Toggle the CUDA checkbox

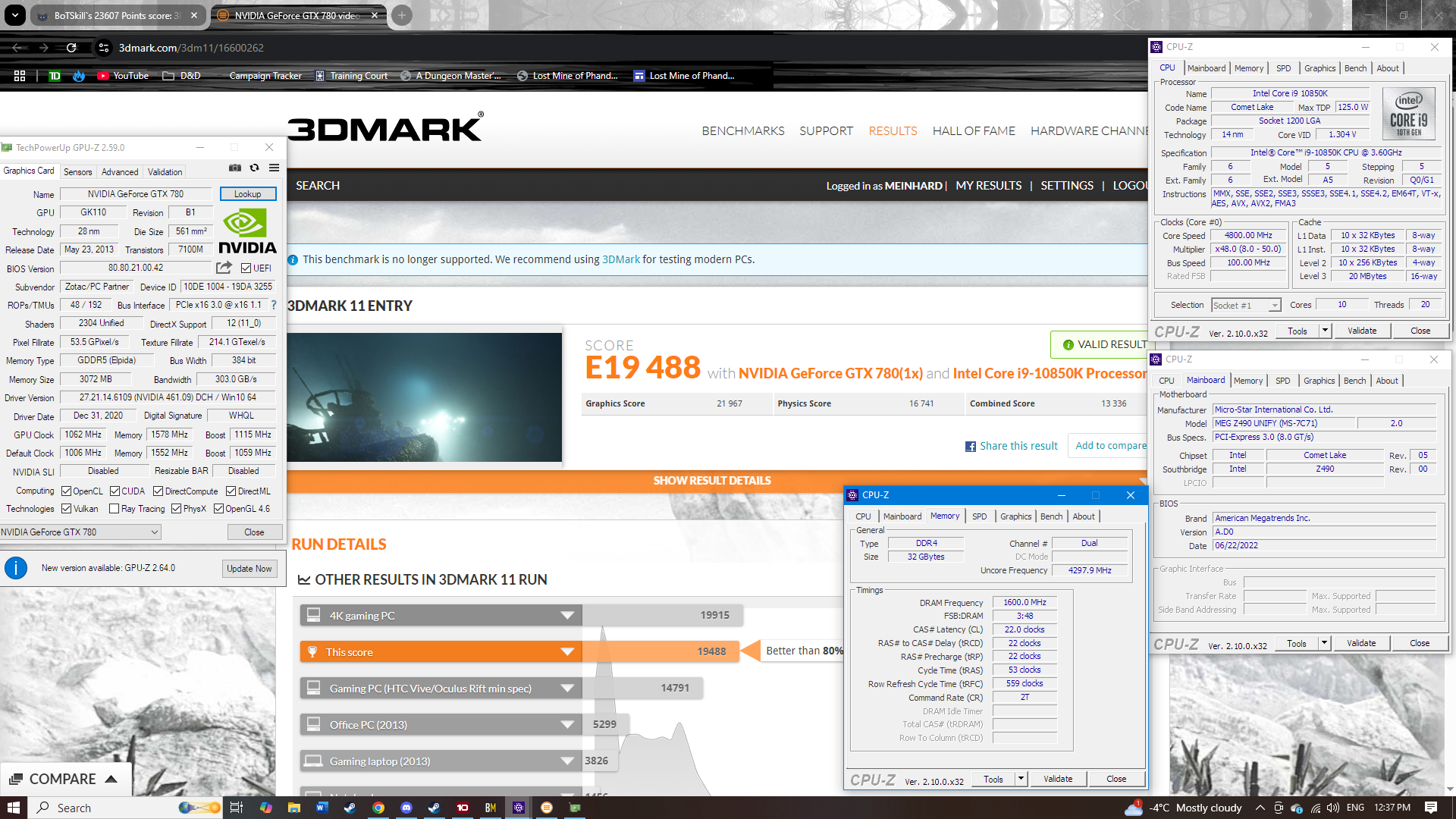pyautogui.click(x=115, y=491)
